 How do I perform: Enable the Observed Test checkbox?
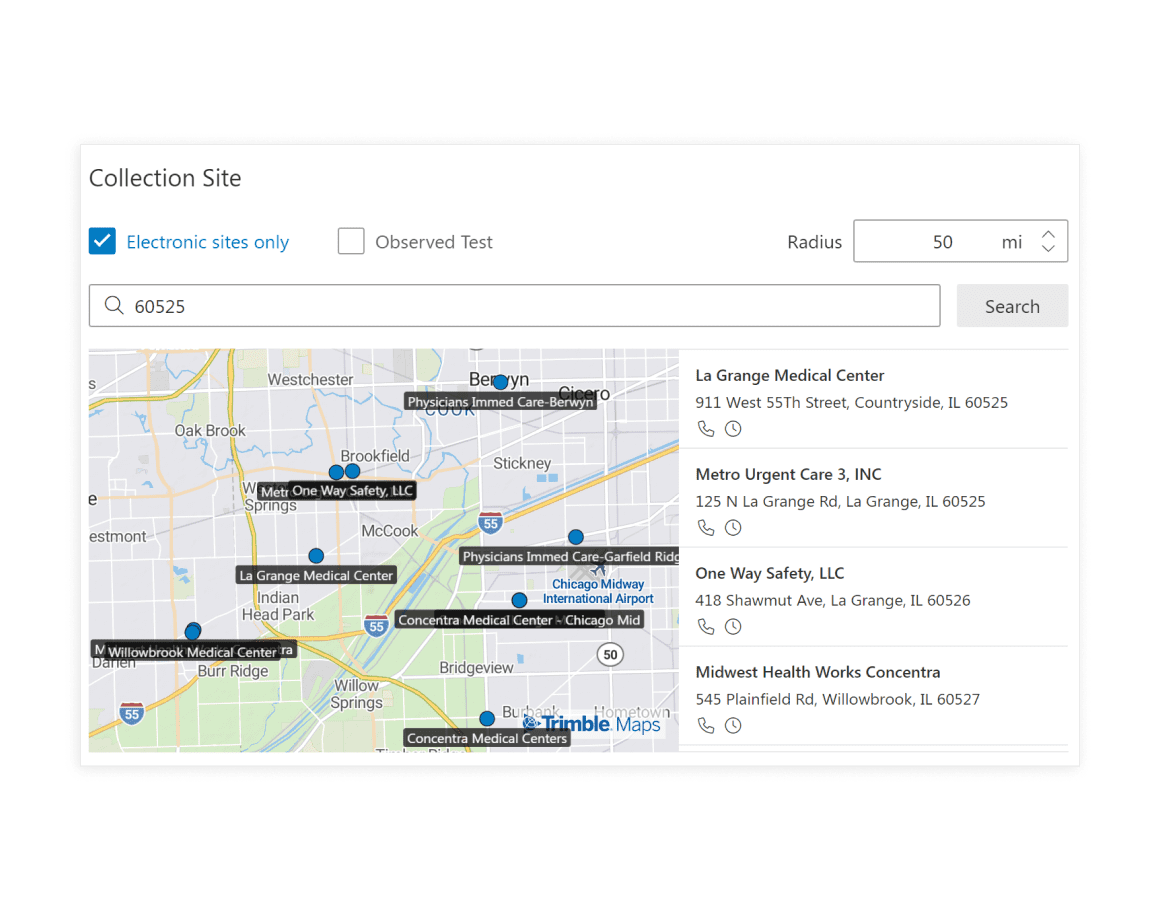click(351, 241)
